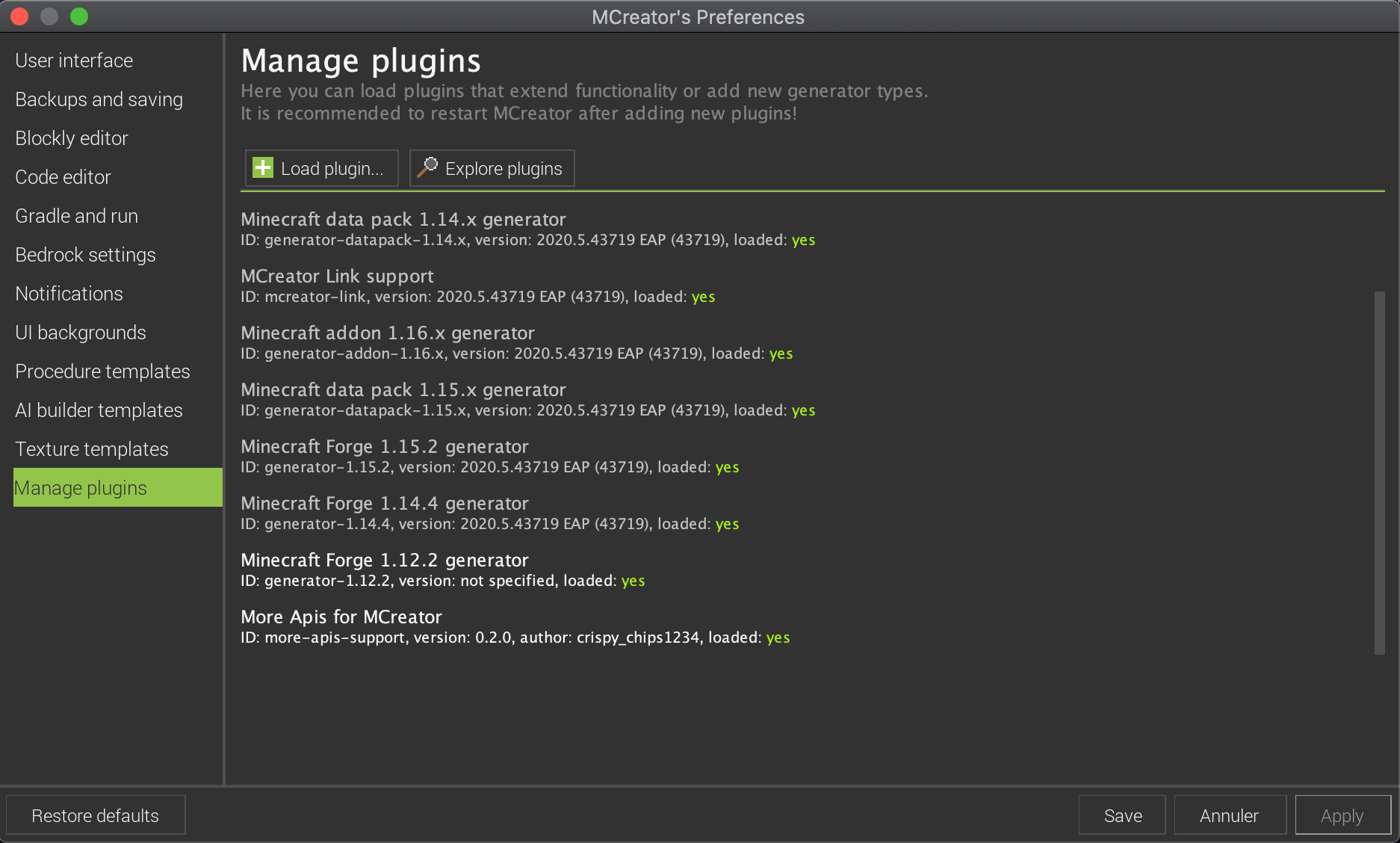Open the Notifications preferences
Viewport: 1400px width, 843px height.
tap(68, 293)
